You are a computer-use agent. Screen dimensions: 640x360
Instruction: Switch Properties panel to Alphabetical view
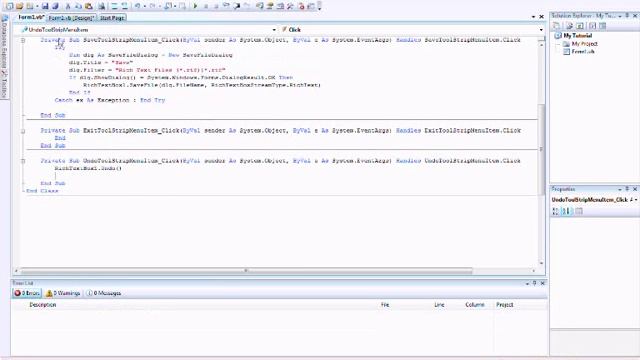(566, 211)
